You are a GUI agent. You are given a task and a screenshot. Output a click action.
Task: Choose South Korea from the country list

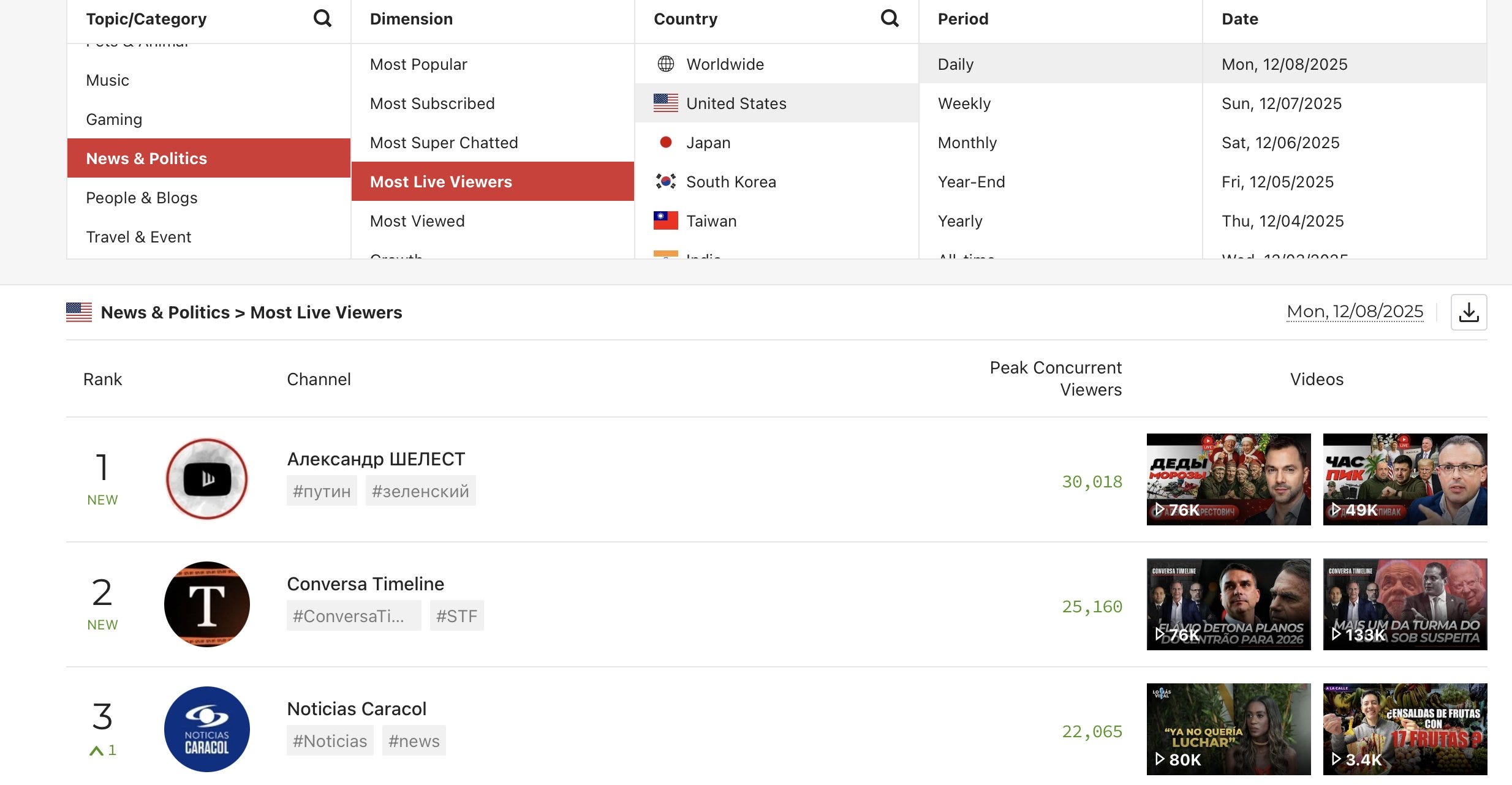[730, 182]
